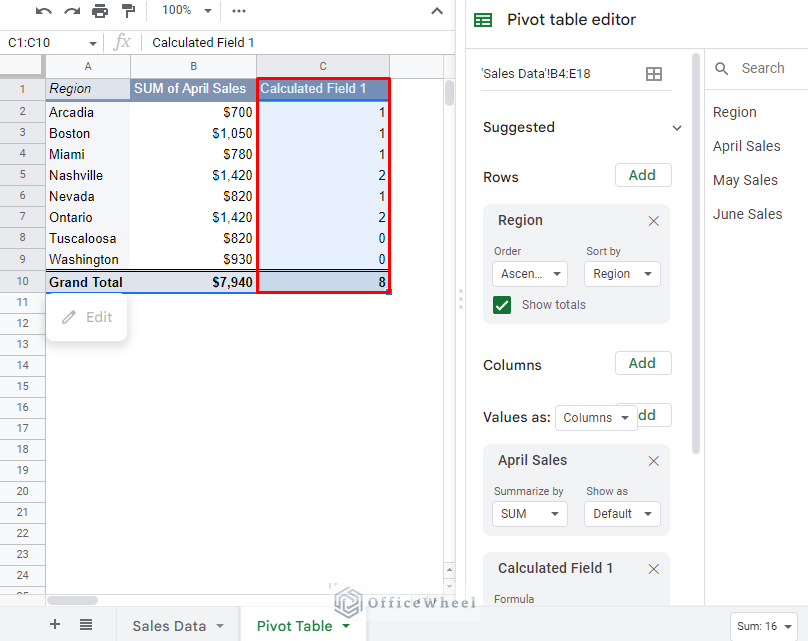This screenshot has width=808, height=641.
Task: Click Add next to Rows
Action: 642,174
